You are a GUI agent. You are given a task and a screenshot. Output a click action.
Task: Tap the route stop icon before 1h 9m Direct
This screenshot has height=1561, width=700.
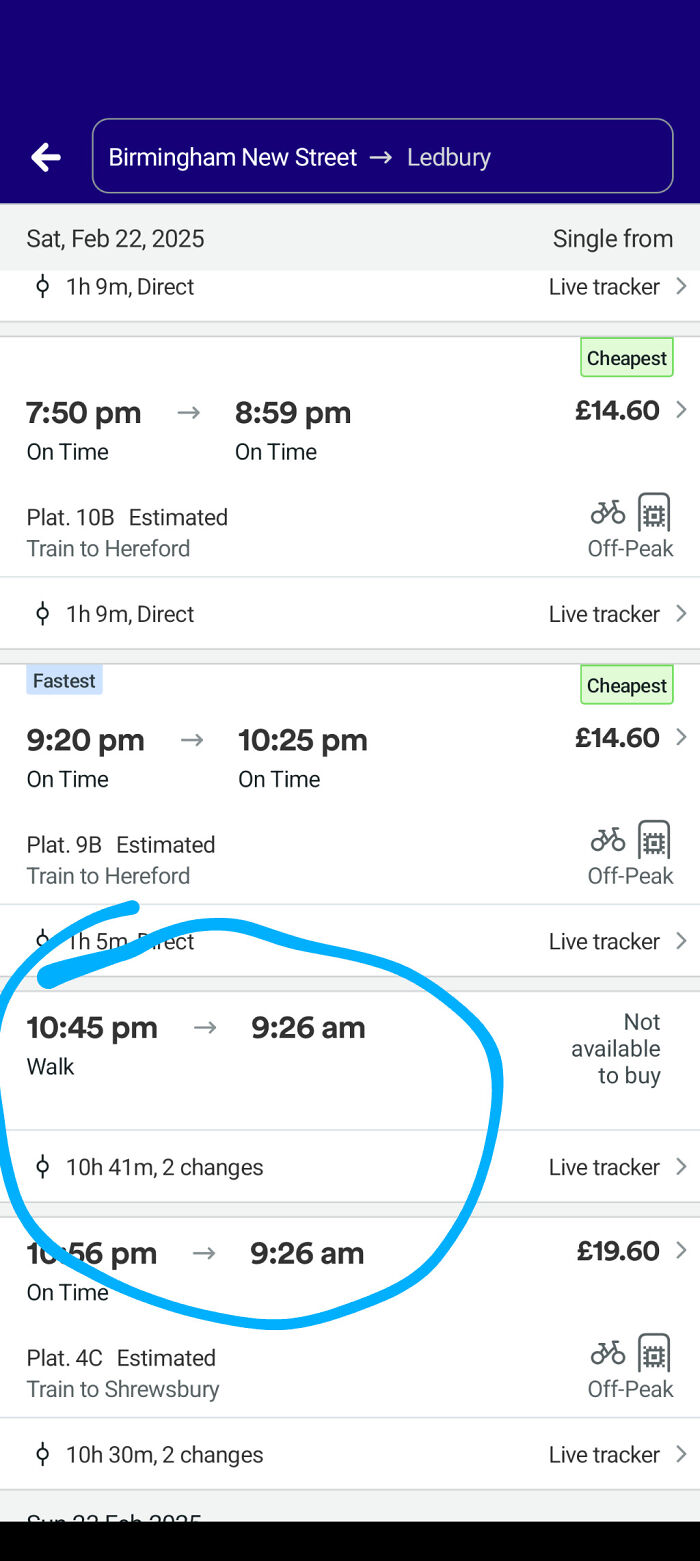[41, 286]
